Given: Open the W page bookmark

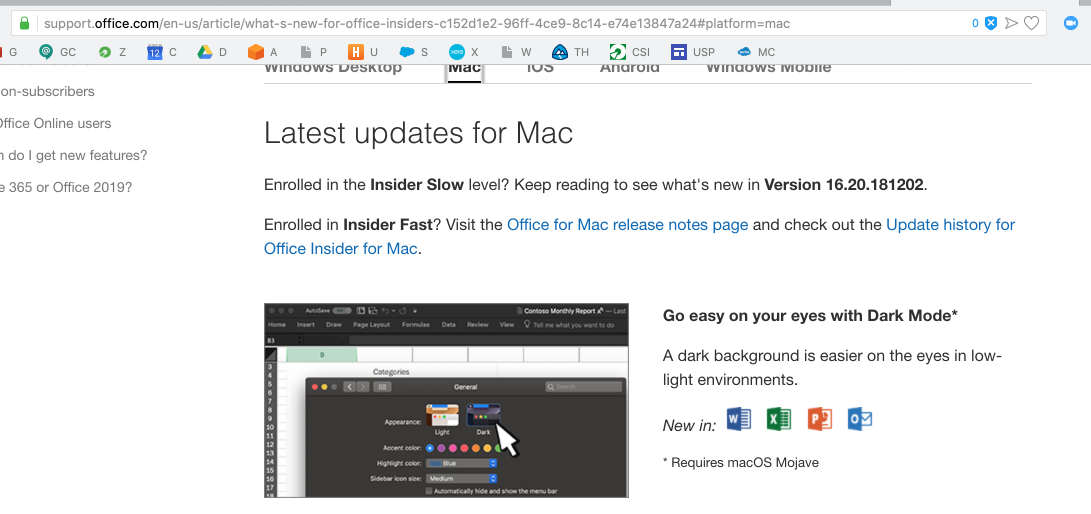Looking at the screenshot, I should tap(516, 52).
